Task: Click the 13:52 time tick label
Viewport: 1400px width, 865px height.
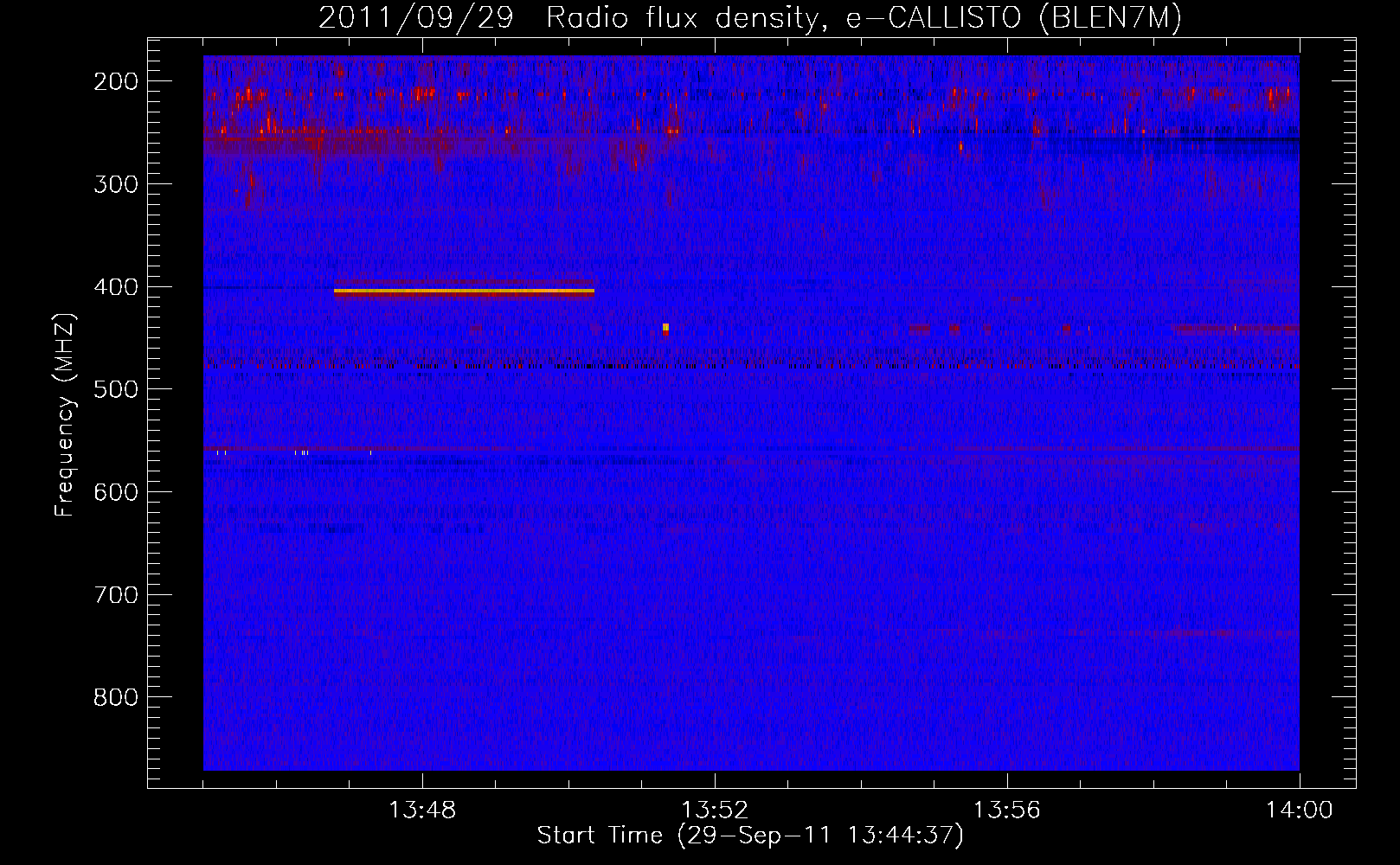Action: [715, 811]
